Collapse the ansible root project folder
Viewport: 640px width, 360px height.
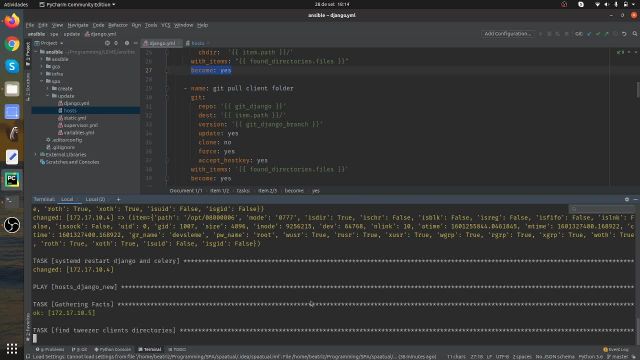click(x=36, y=52)
